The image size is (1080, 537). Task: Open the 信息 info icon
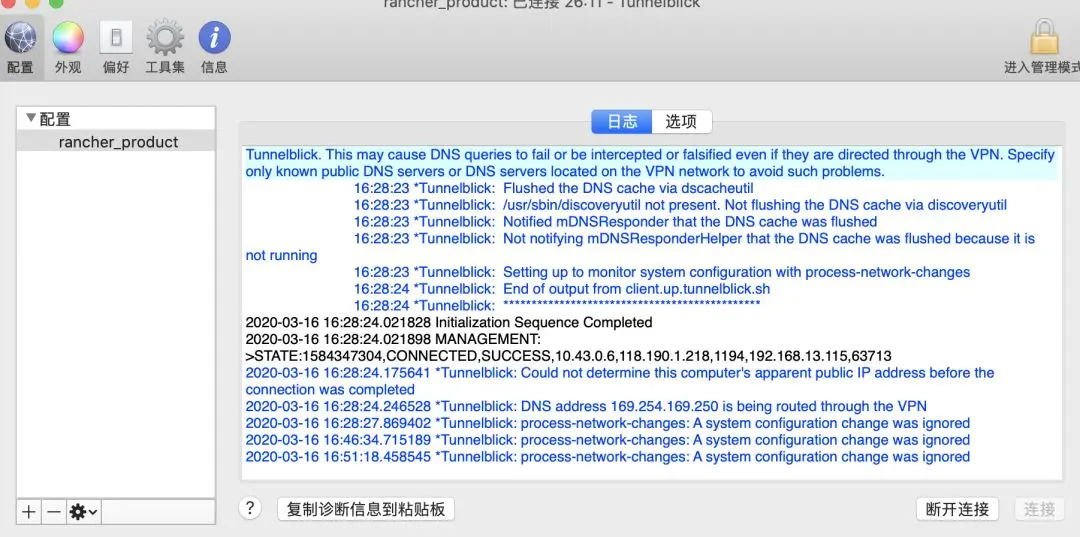214,46
